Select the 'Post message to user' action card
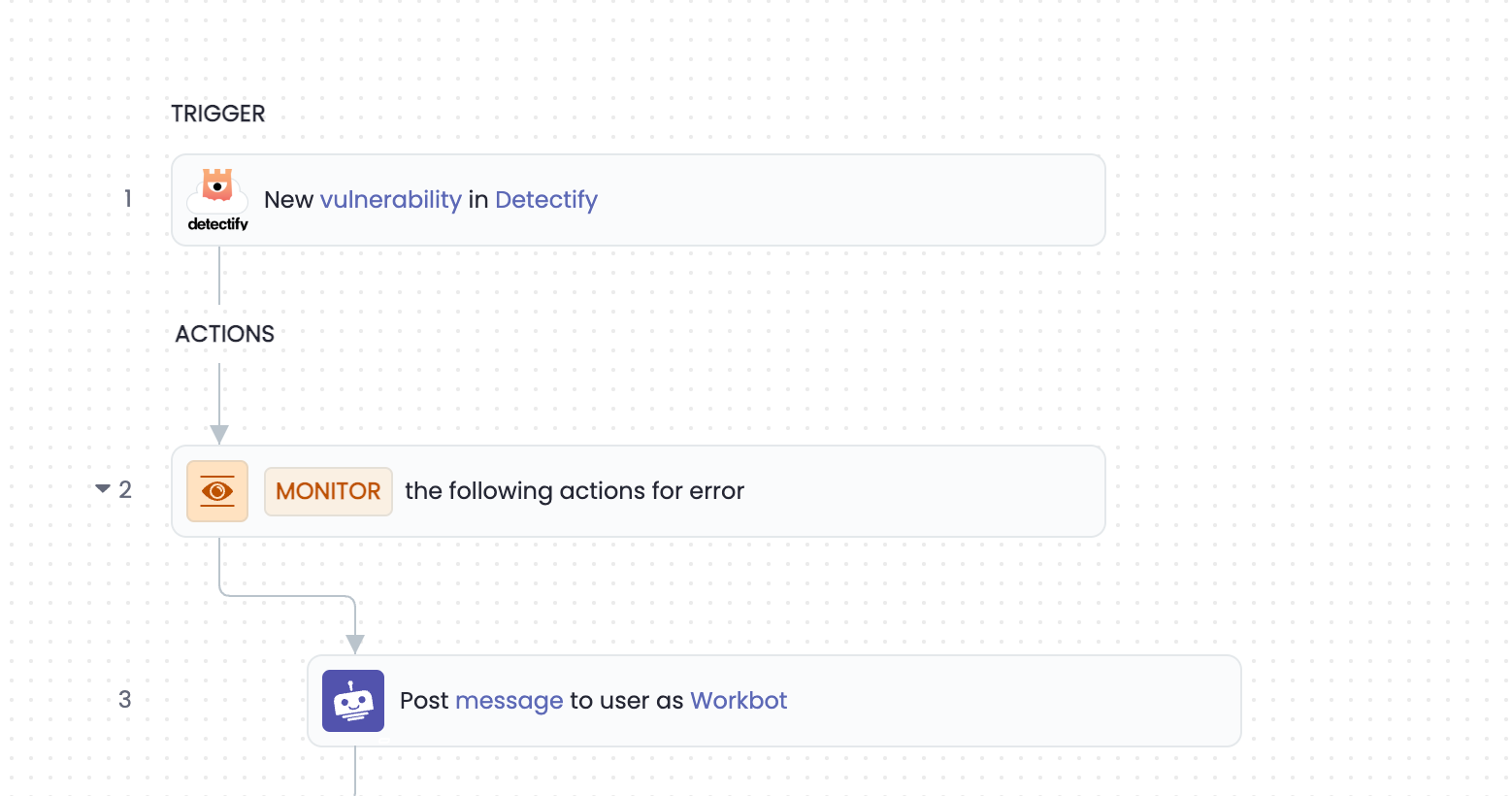This screenshot has height=796, width=1512. [x=774, y=701]
